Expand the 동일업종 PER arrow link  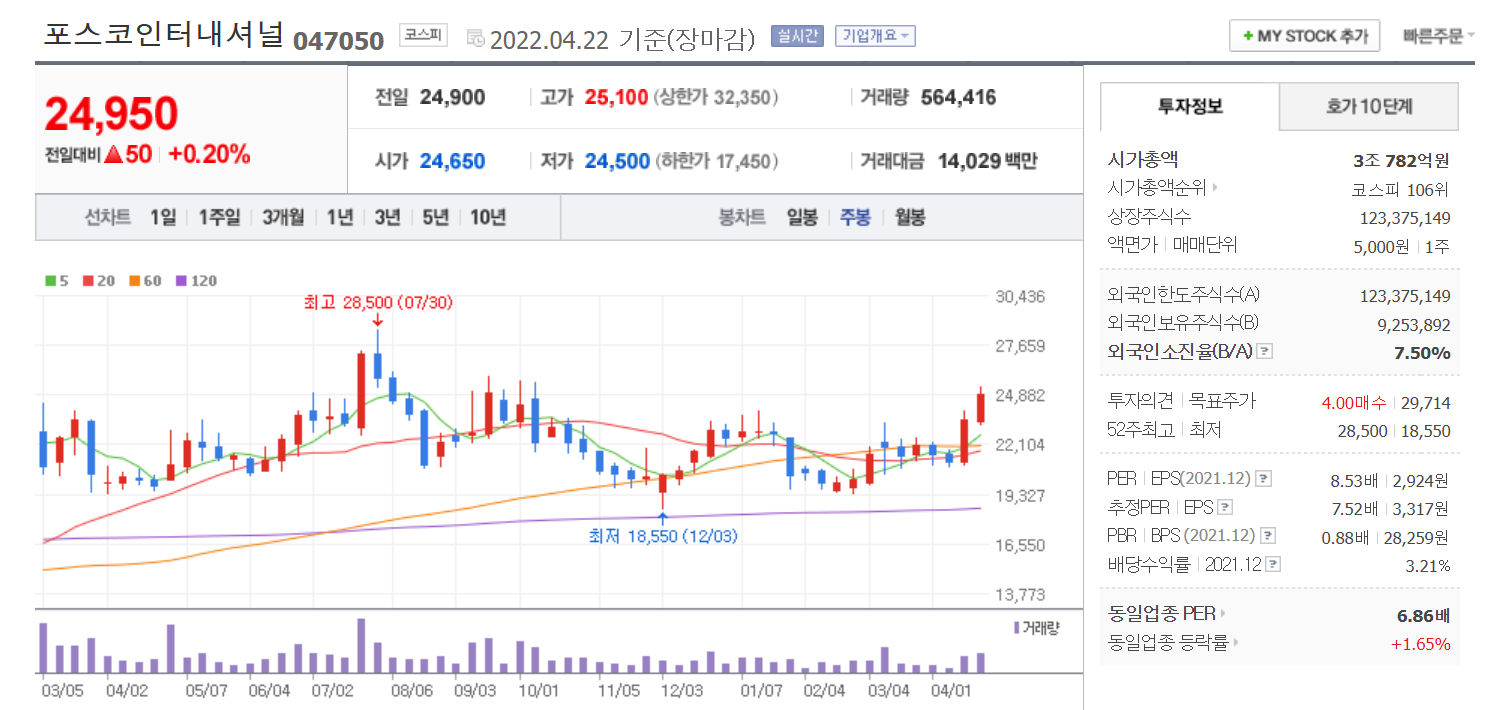[x=1224, y=613]
